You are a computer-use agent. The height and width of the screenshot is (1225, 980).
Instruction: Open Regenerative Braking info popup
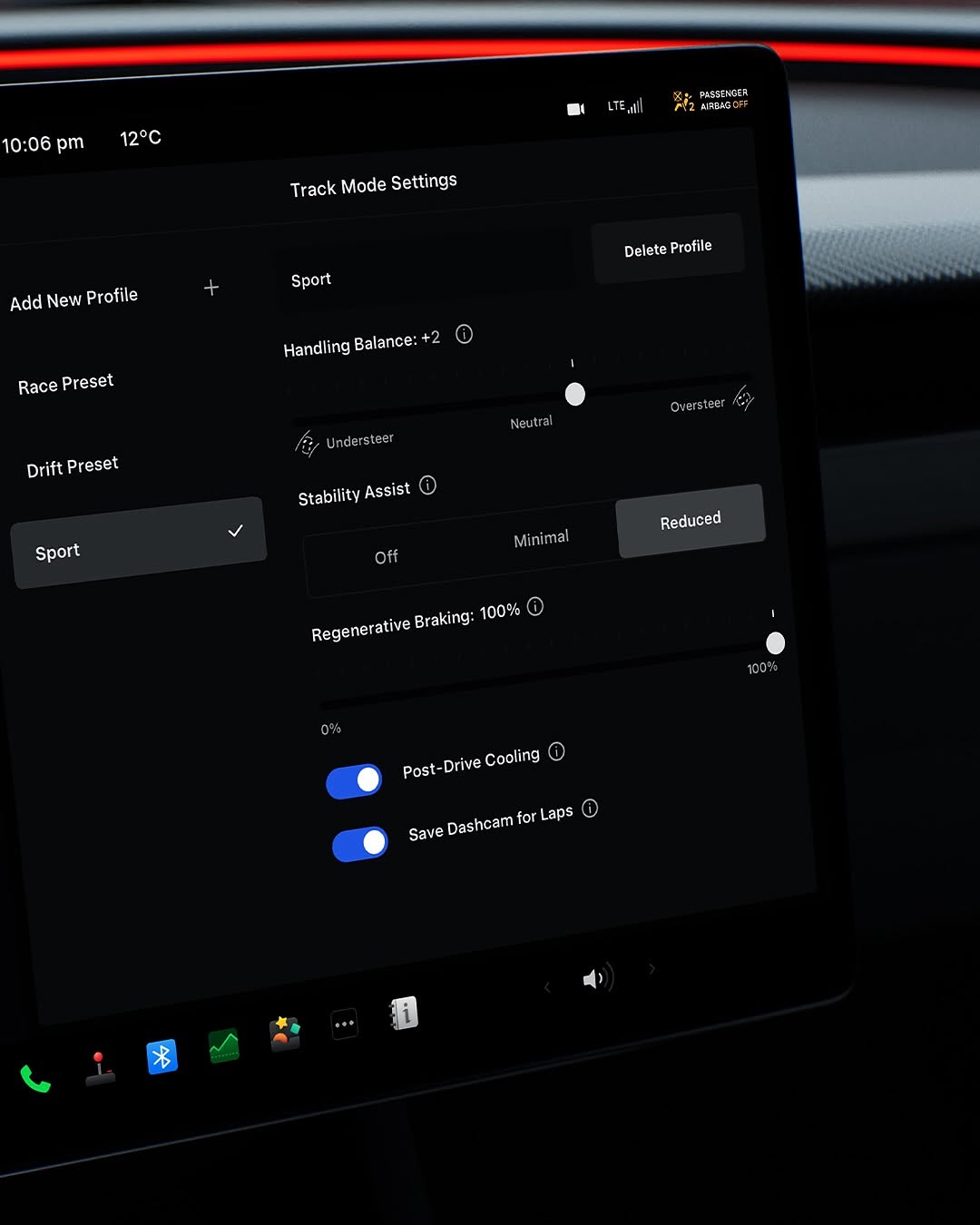pyautogui.click(x=534, y=607)
